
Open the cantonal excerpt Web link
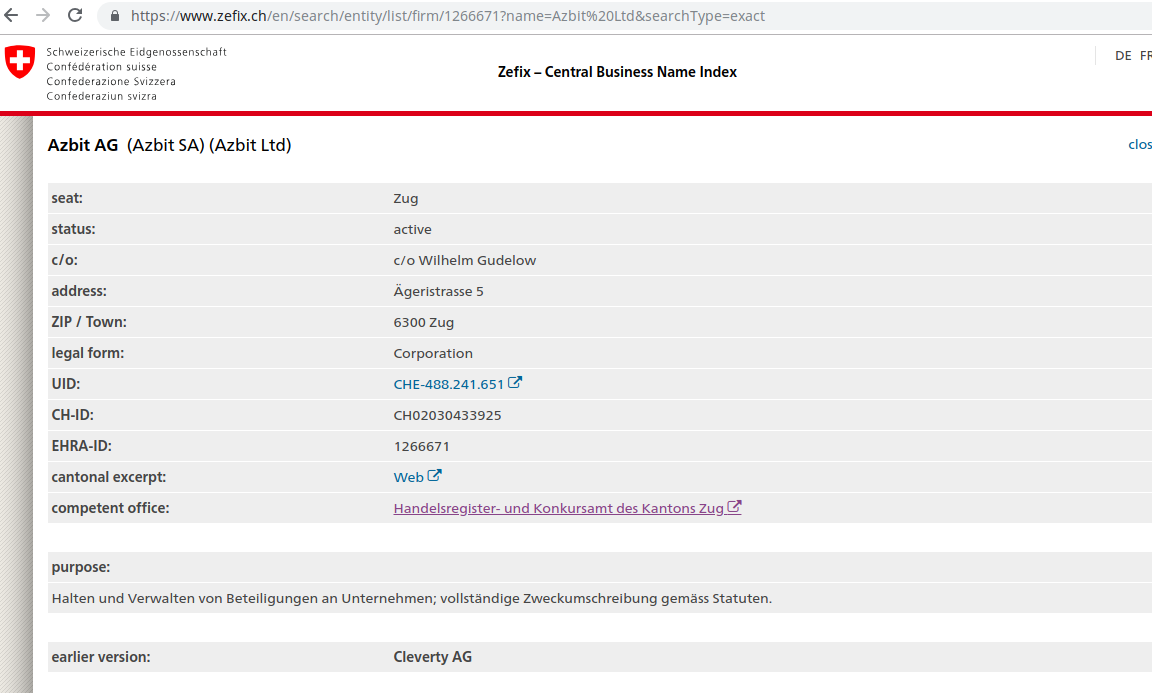coord(408,477)
